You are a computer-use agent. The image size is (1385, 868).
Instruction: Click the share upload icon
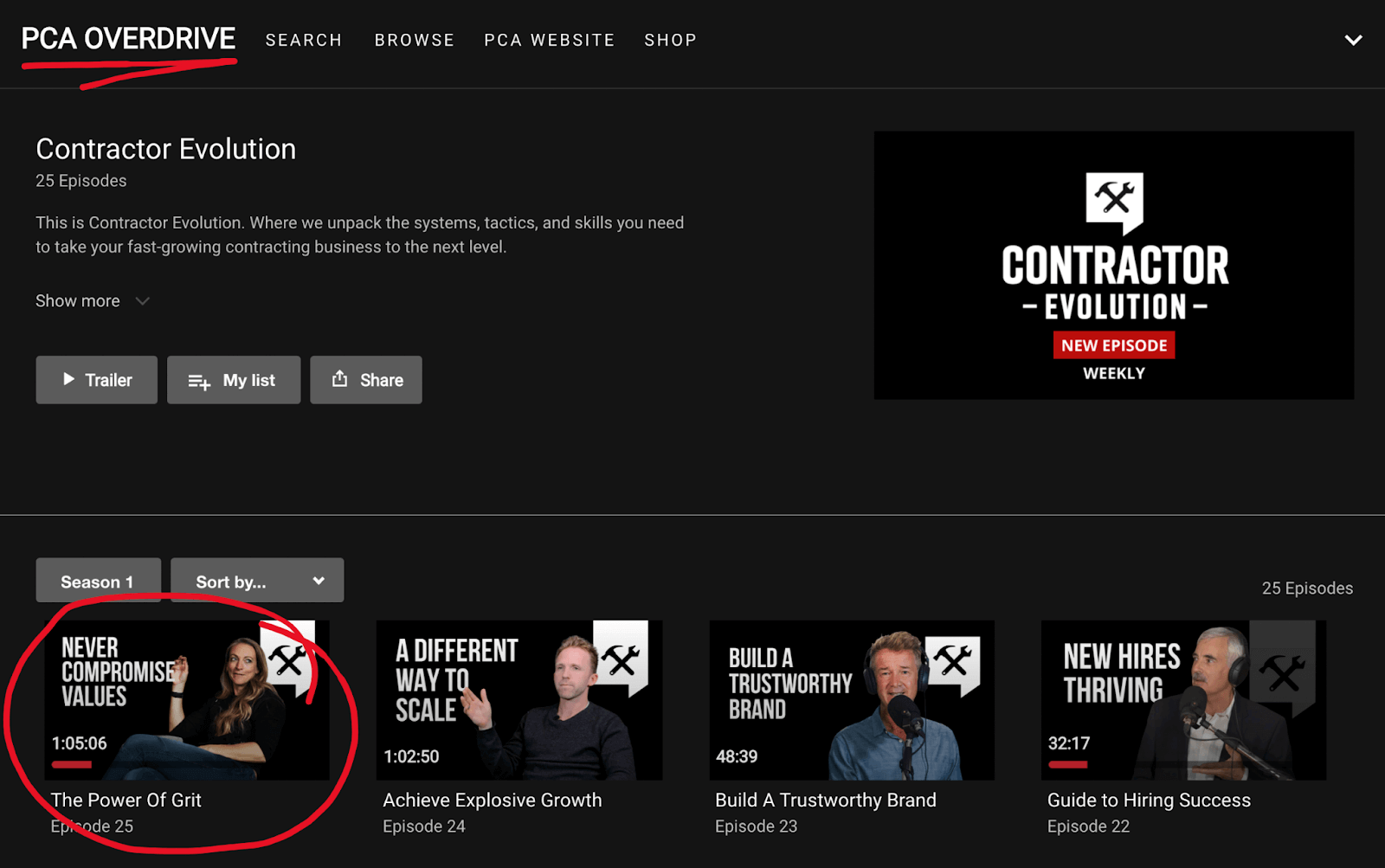(x=340, y=378)
